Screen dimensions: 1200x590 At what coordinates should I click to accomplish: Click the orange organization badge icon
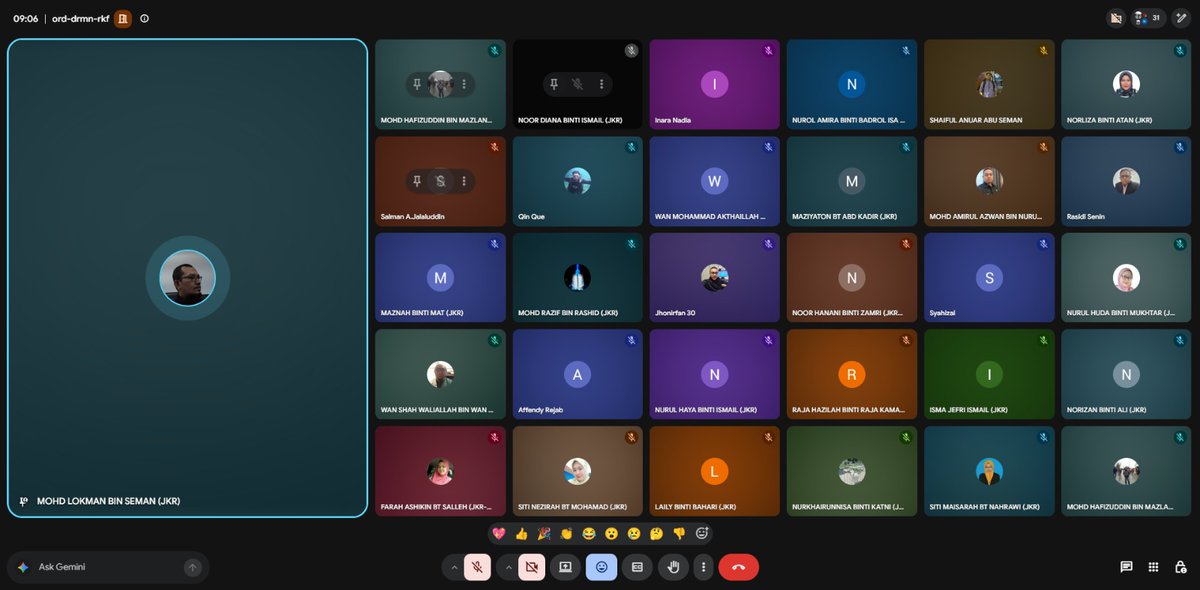pyautogui.click(x=123, y=18)
